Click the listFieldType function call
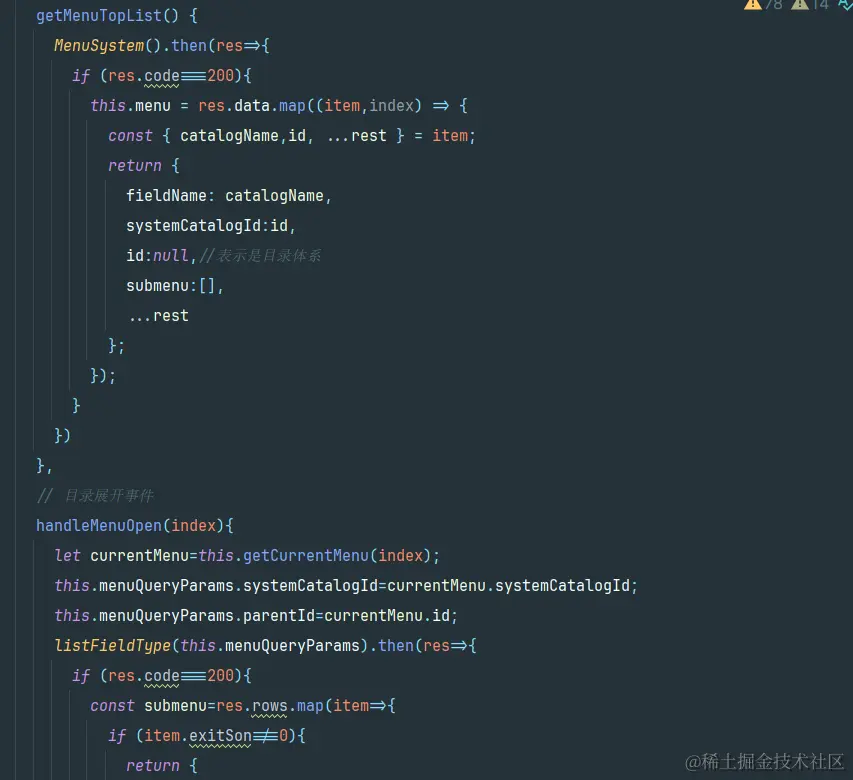Screen dimensions: 853x780 113,646
